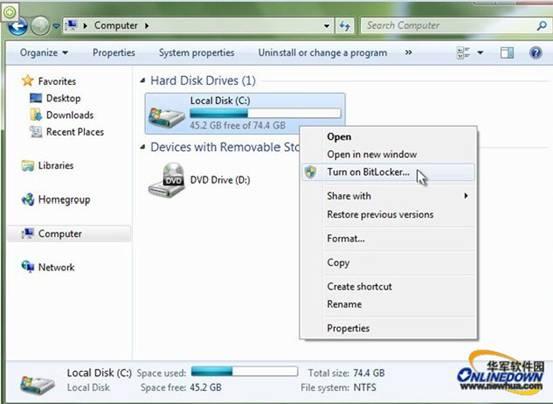Click Uninstall or change a program

pyautogui.click(x=322, y=53)
